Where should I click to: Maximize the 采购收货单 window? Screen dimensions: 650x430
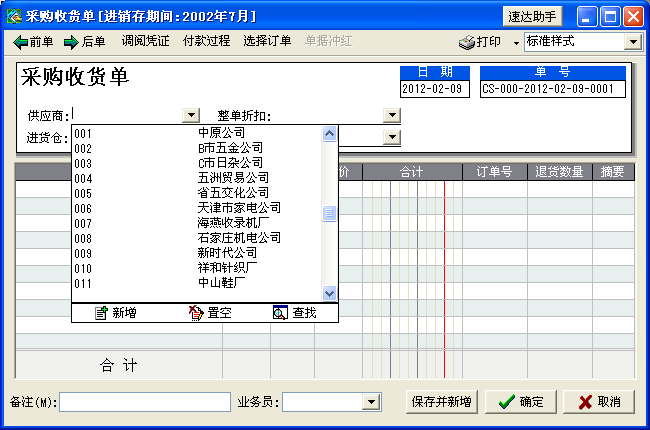click(610, 17)
